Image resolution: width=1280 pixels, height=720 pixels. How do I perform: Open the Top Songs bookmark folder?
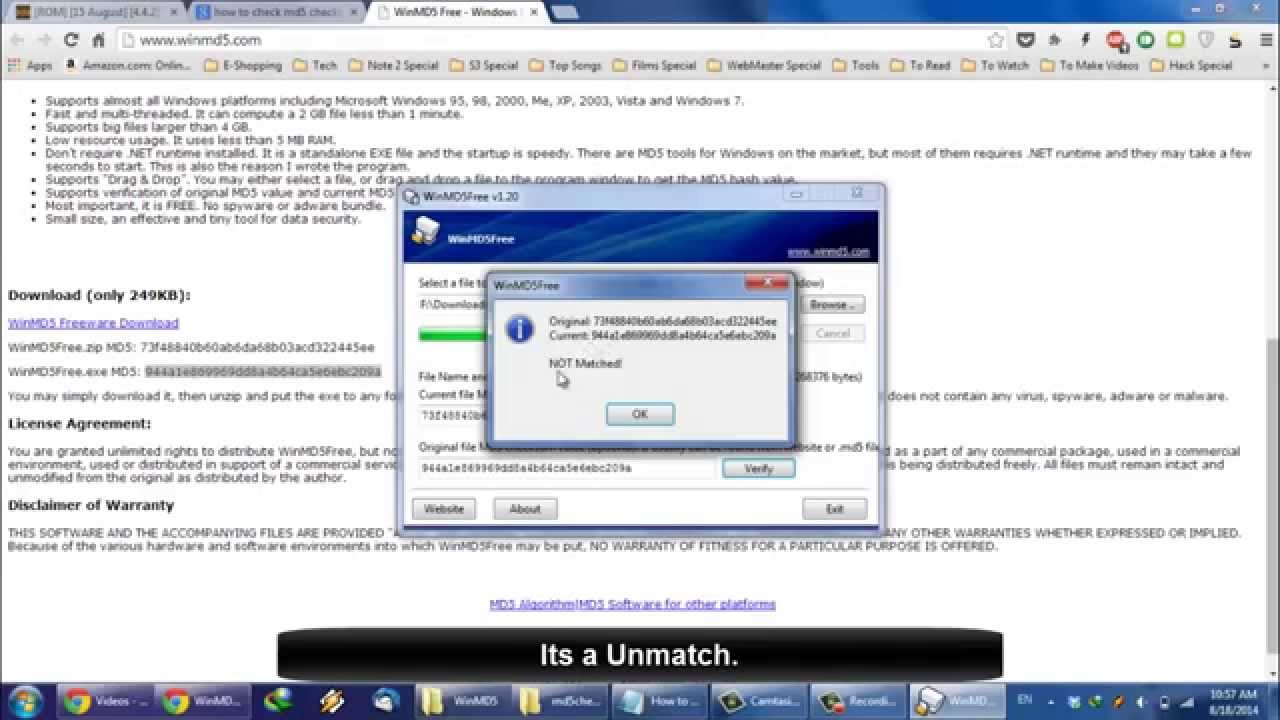click(x=566, y=65)
